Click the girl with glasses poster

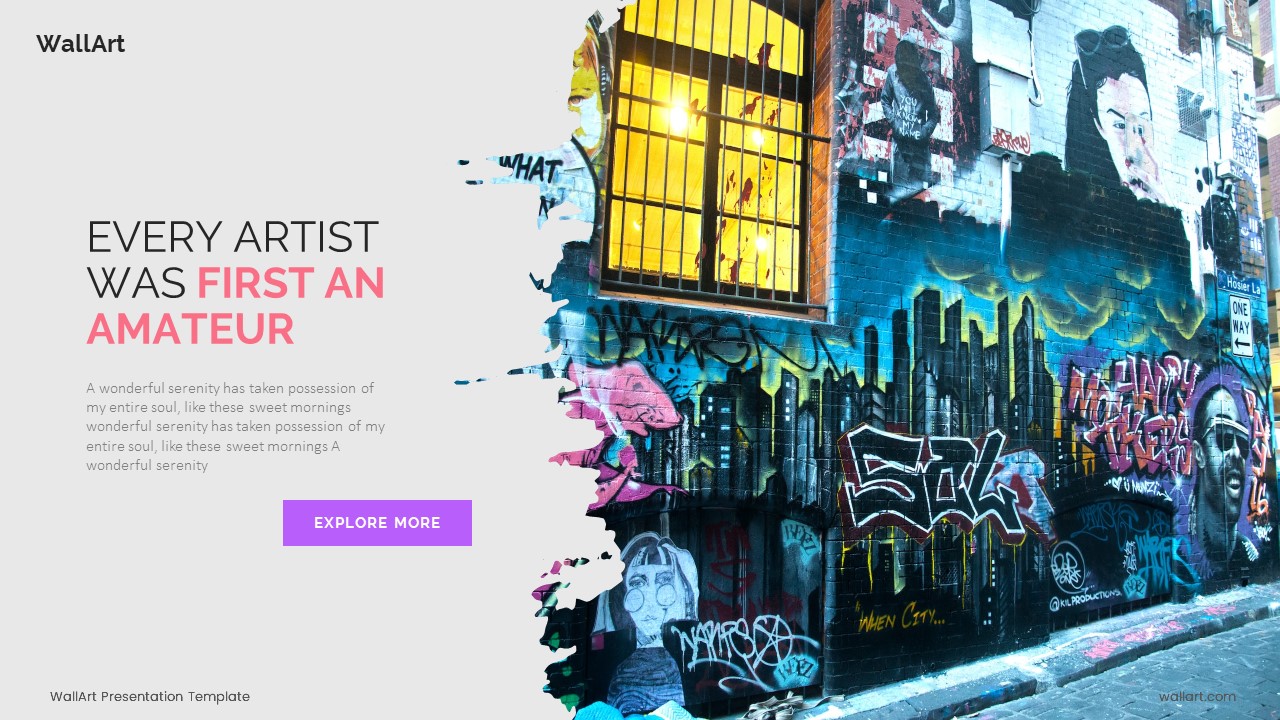[x=644, y=610]
